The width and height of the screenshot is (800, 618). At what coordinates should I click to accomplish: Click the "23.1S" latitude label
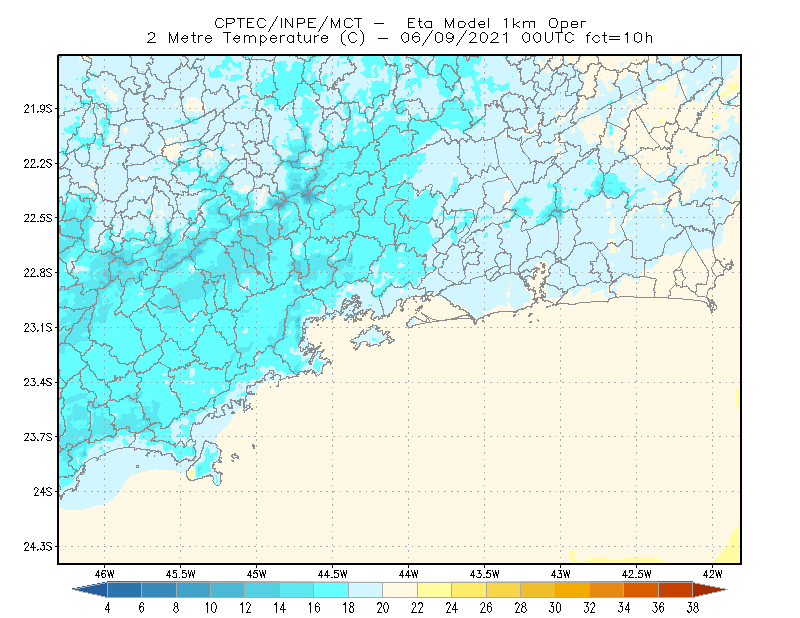(x=37, y=327)
